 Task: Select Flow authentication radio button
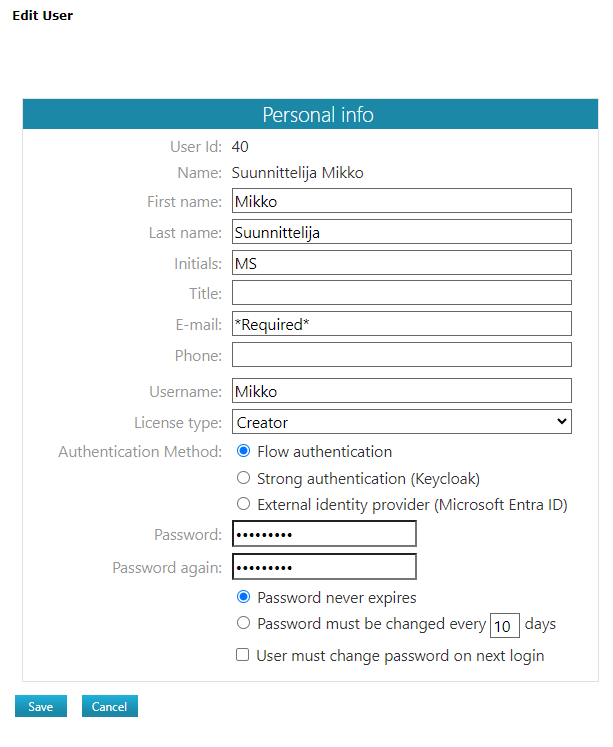pos(244,452)
